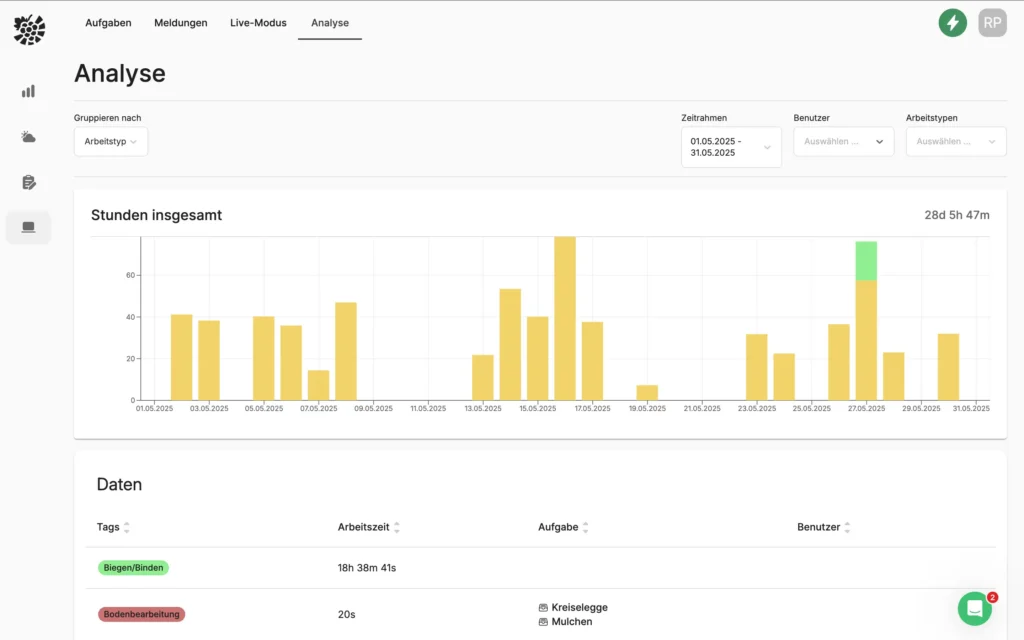Switch to the Meldungen tab

[x=180, y=22]
